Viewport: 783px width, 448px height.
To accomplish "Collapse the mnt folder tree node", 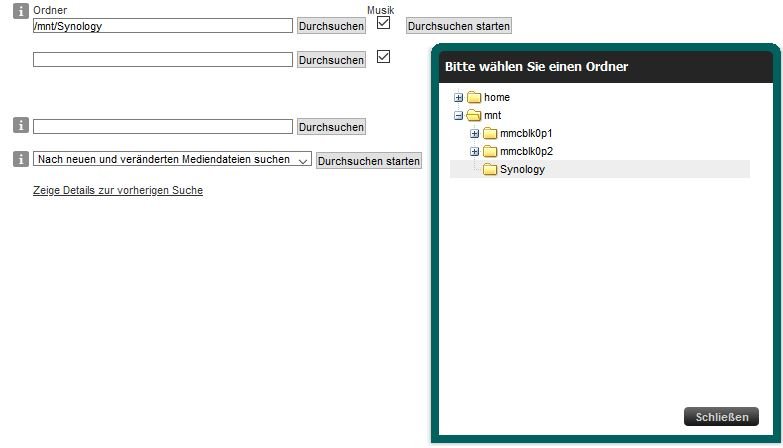I will point(459,116).
